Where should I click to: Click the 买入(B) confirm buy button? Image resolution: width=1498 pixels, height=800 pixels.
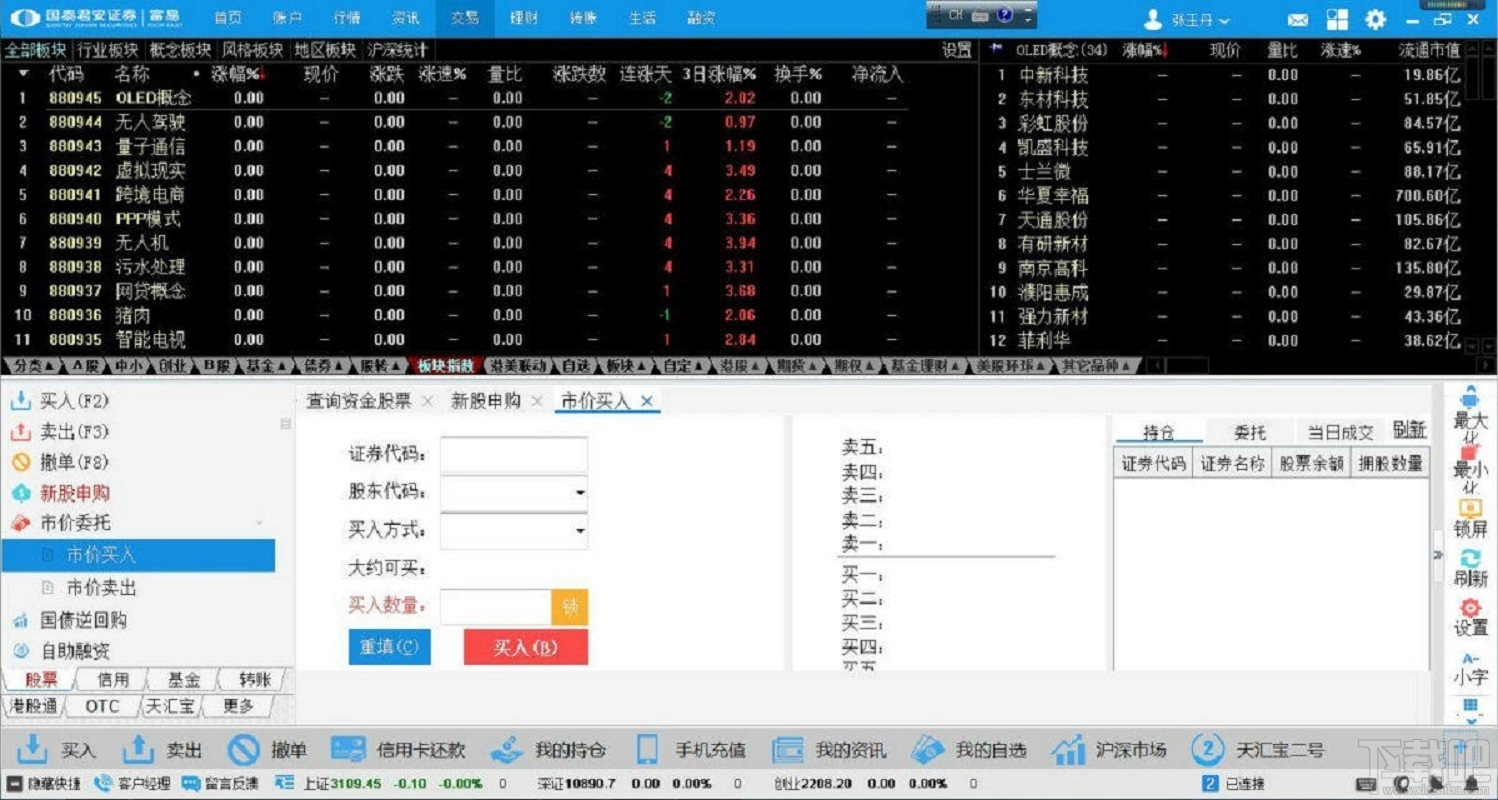click(525, 647)
